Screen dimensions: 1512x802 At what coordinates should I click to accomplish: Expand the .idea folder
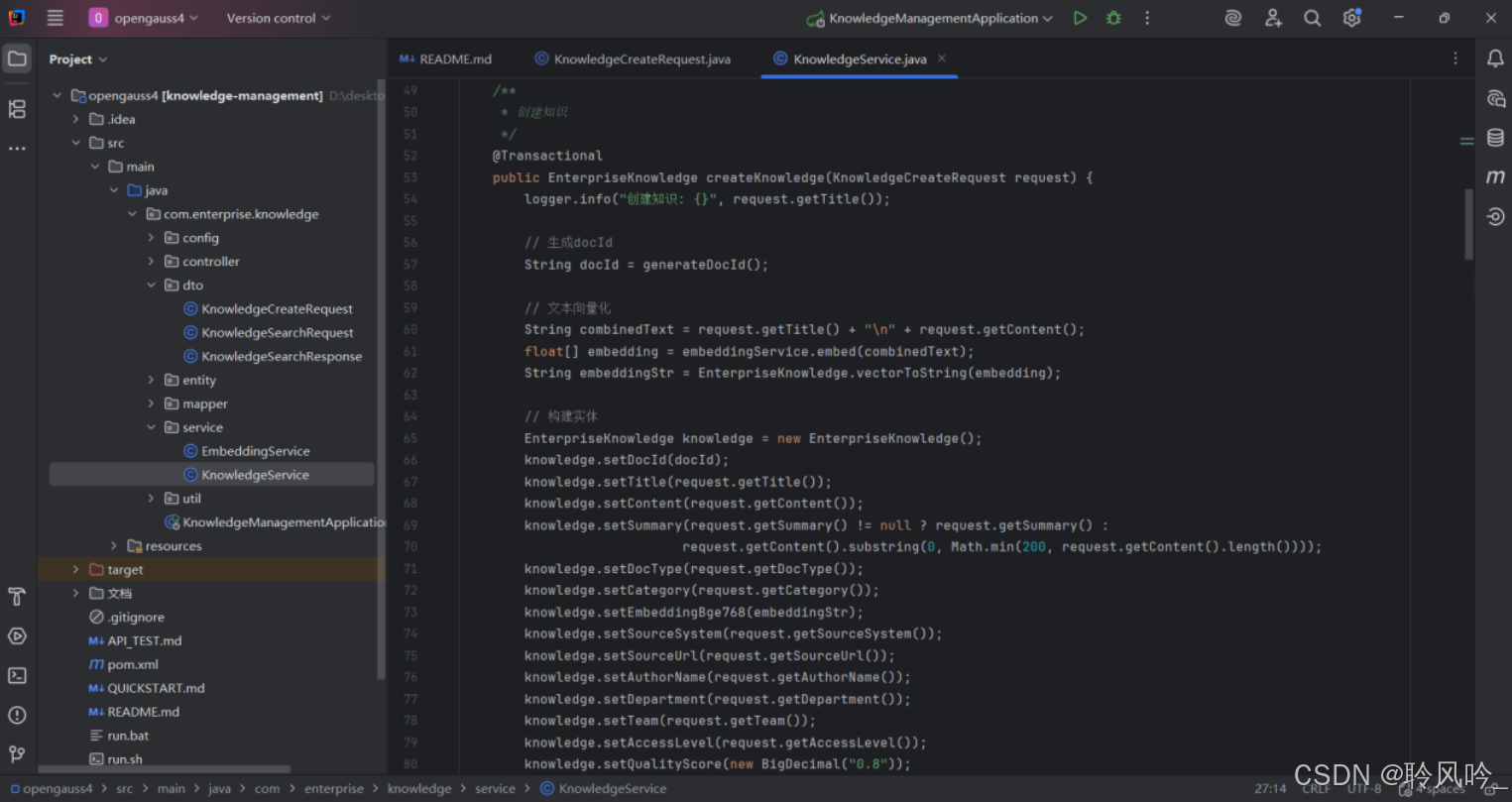75,119
